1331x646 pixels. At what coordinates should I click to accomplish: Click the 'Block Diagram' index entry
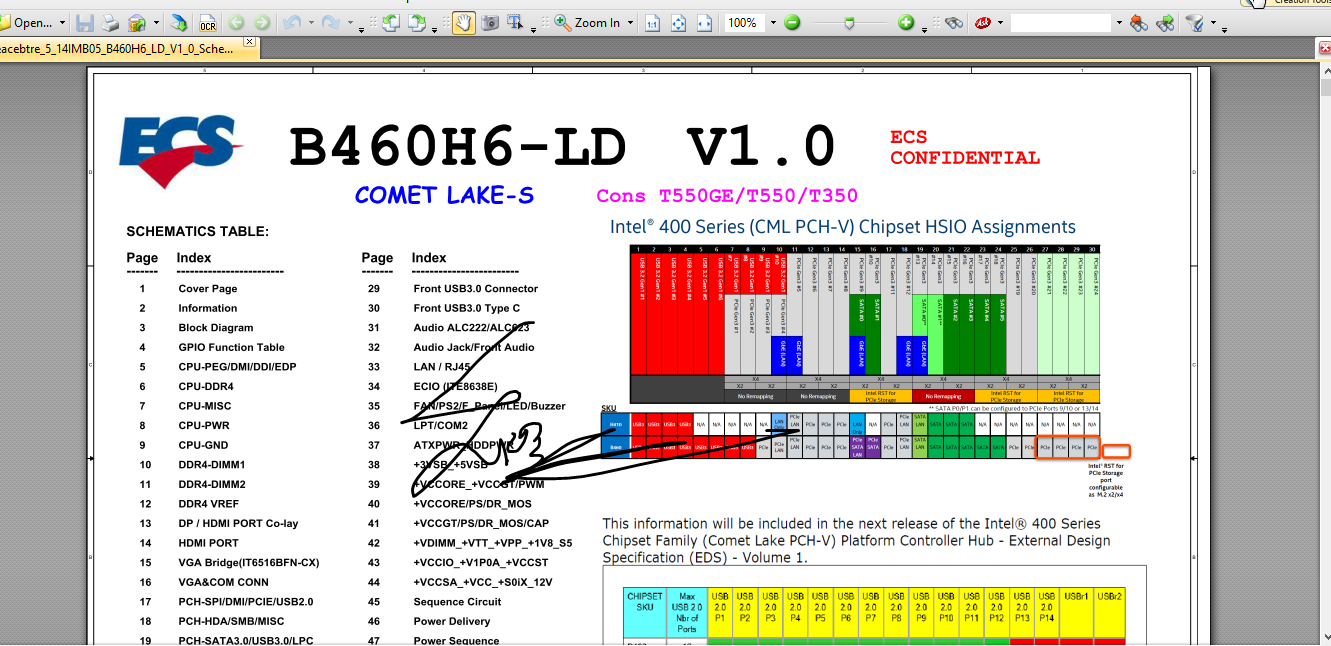coord(216,328)
